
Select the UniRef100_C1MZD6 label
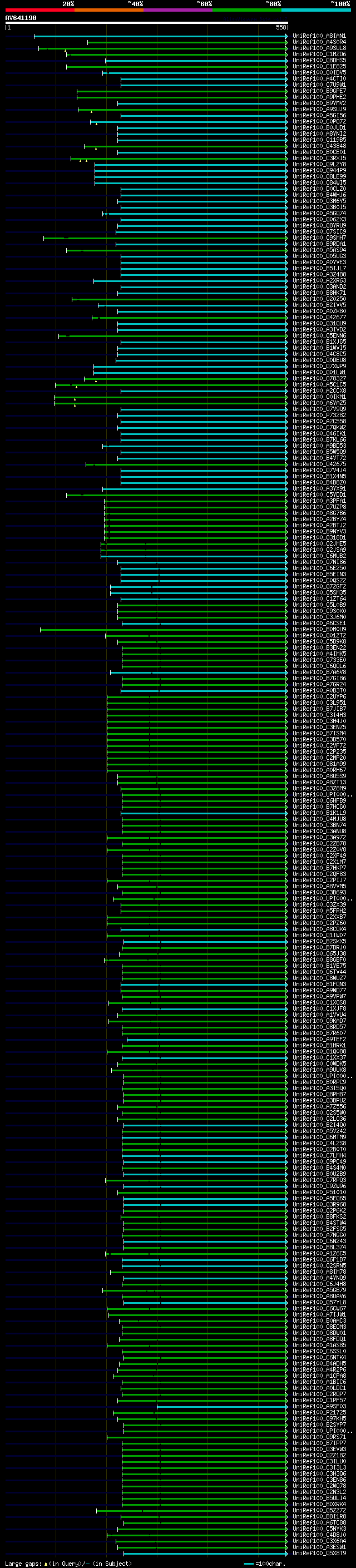click(319, 55)
